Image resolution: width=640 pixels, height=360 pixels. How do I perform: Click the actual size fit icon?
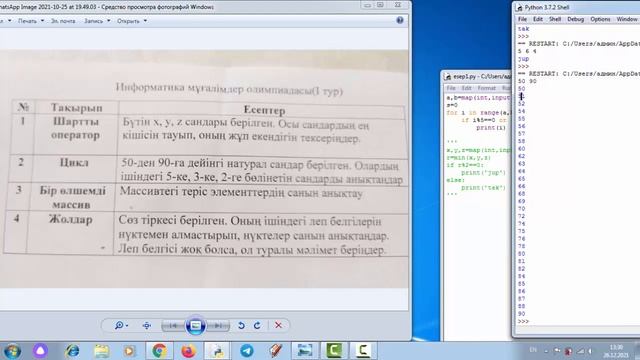coord(147,325)
